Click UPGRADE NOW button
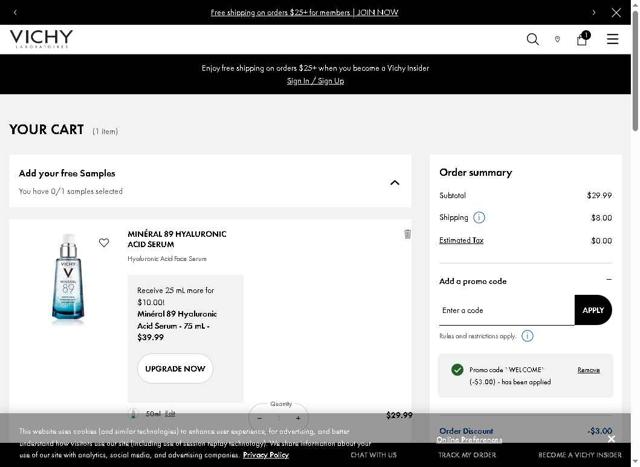Viewport: 640px width, 467px height. (175, 369)
